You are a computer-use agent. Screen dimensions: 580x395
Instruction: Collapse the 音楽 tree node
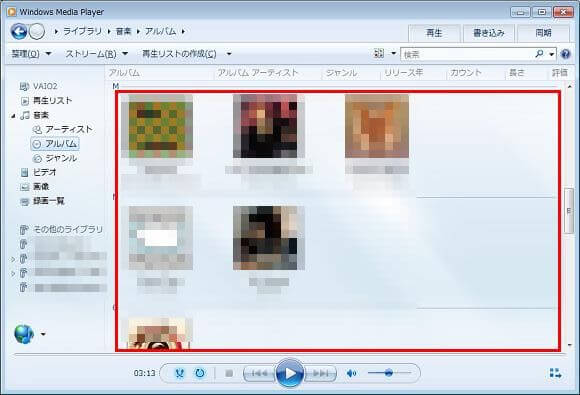13,116
